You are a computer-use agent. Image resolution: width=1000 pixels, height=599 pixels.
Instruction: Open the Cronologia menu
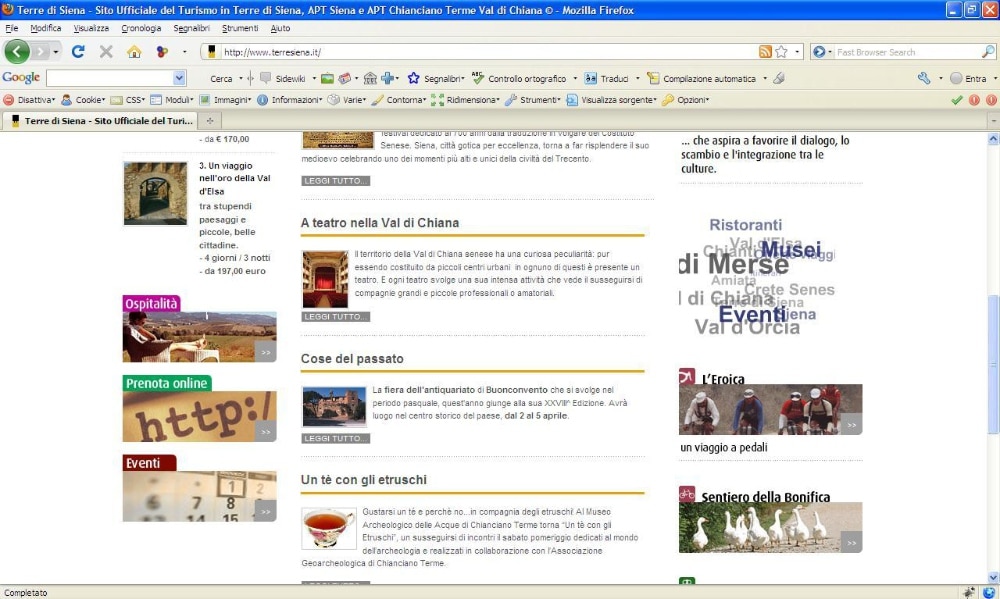141,28
